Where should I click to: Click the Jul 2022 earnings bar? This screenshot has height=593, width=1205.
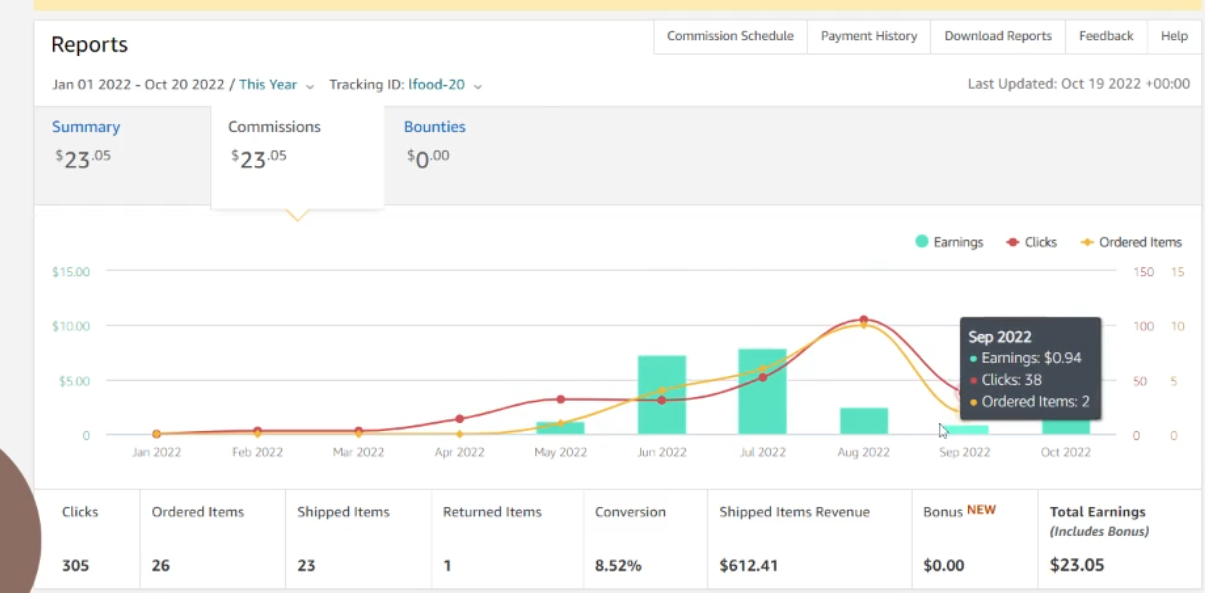pos(763,392)
